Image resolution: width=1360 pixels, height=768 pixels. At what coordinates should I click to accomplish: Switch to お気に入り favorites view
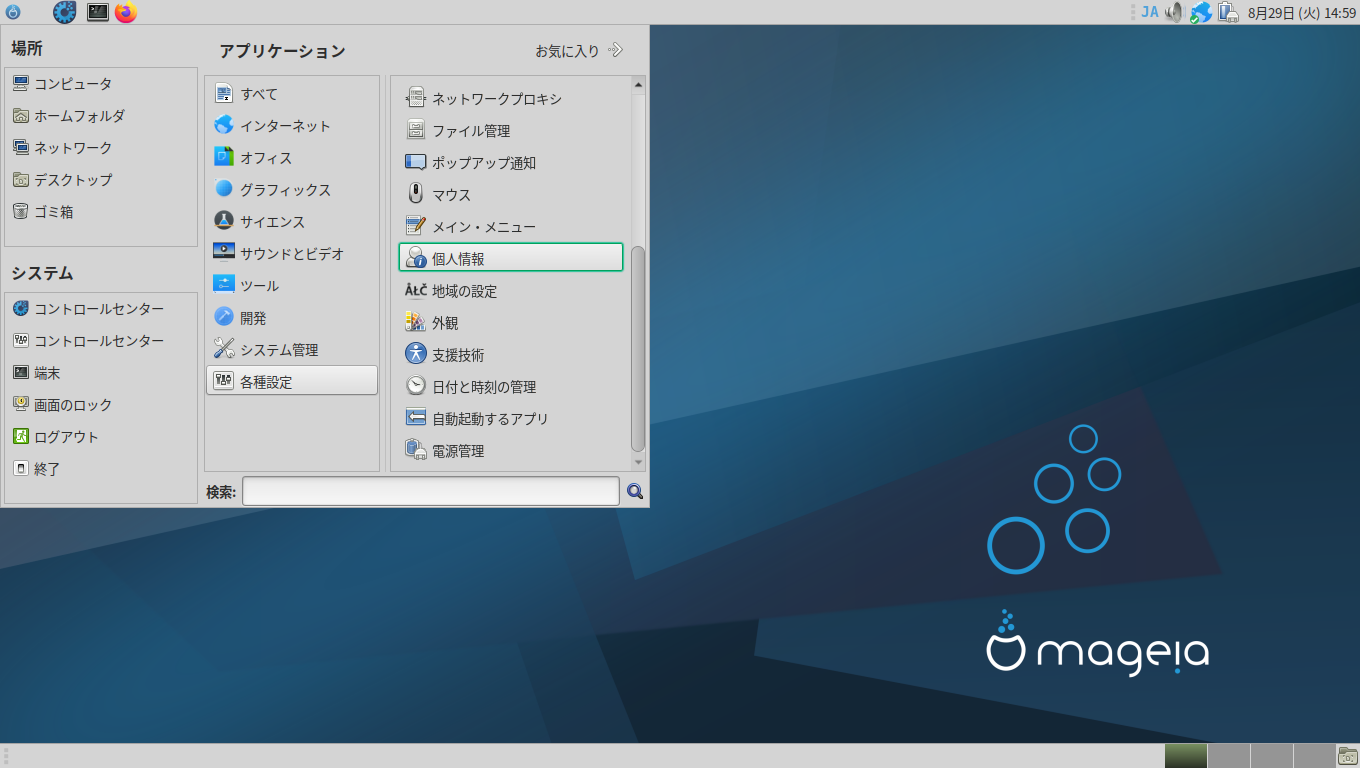click(579, 50)
